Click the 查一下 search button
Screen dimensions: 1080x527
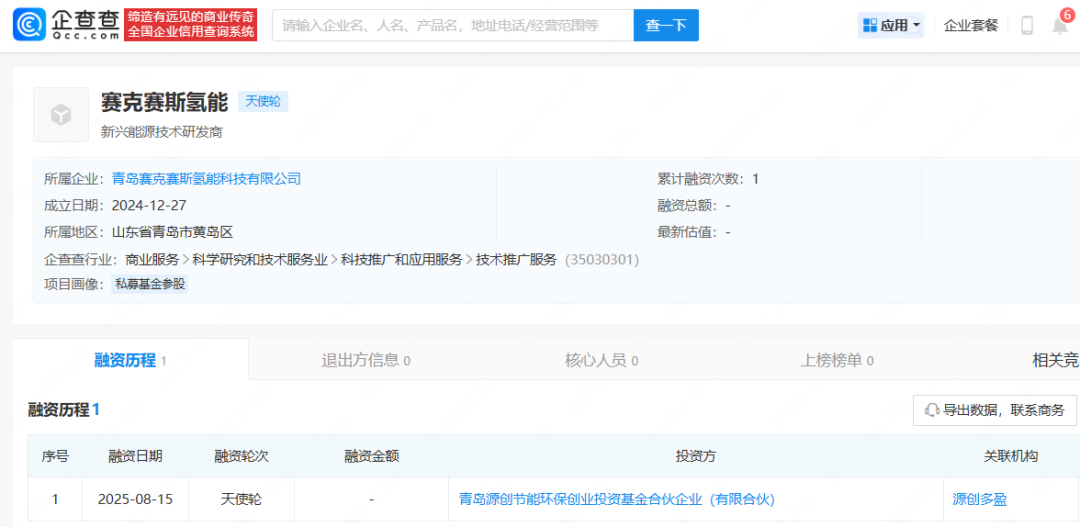pyautogui.click(x=666, y=25)
